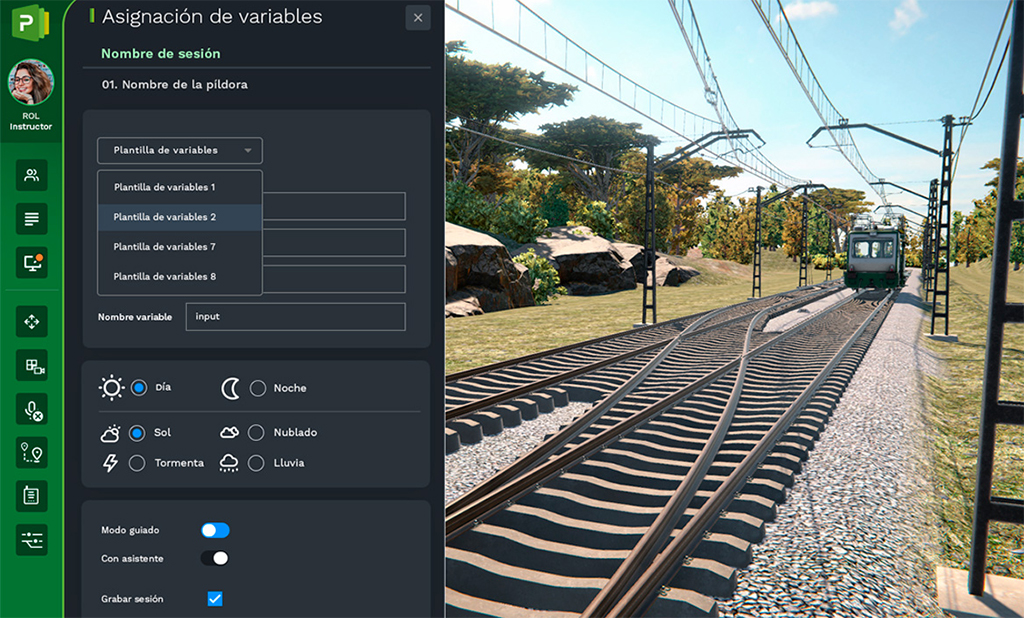Choose Plantilla de variables 2
This screenshot has width=1024, height=618.
[x=180, y=217]
